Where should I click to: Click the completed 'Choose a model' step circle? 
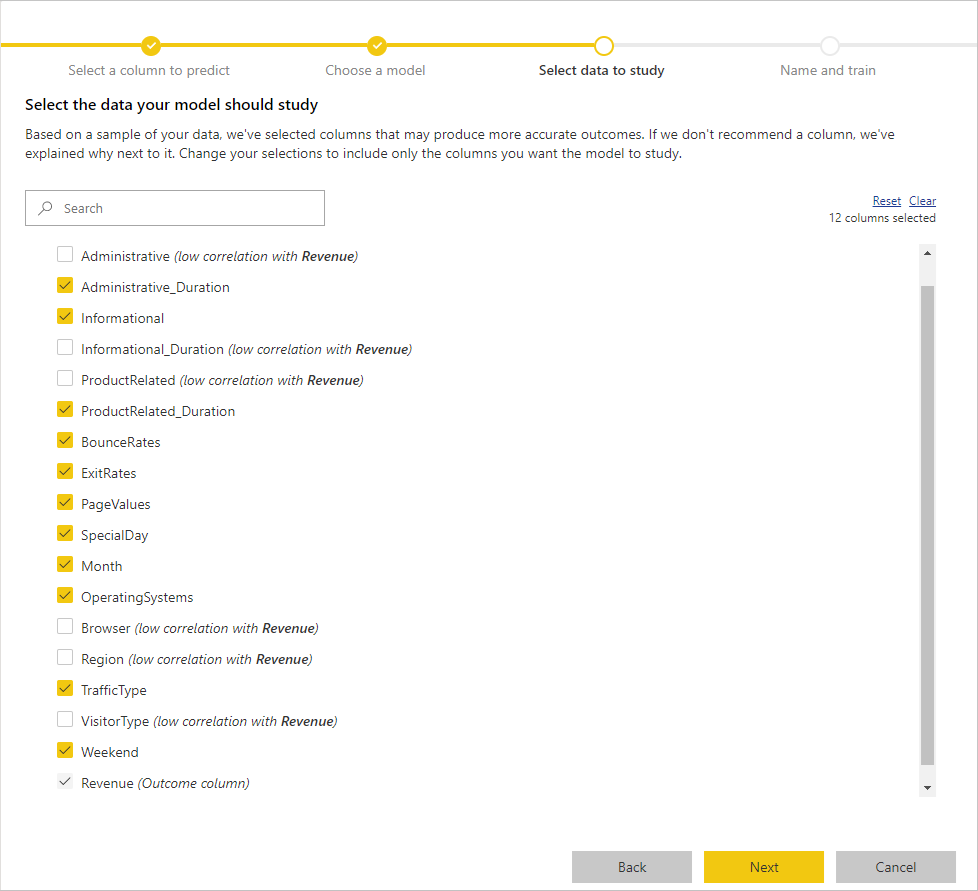[x=377, y=46]
